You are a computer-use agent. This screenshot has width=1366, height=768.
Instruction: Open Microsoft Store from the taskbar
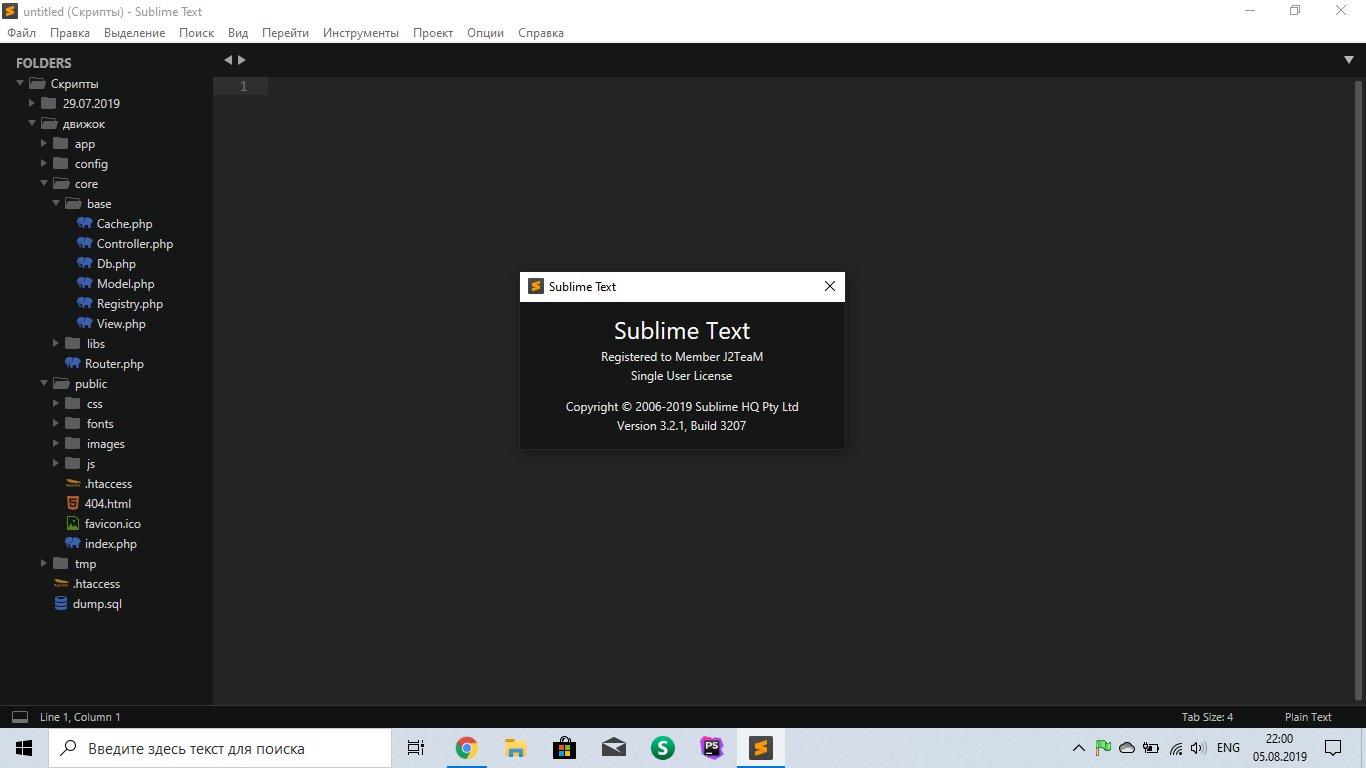click(564, 748)
